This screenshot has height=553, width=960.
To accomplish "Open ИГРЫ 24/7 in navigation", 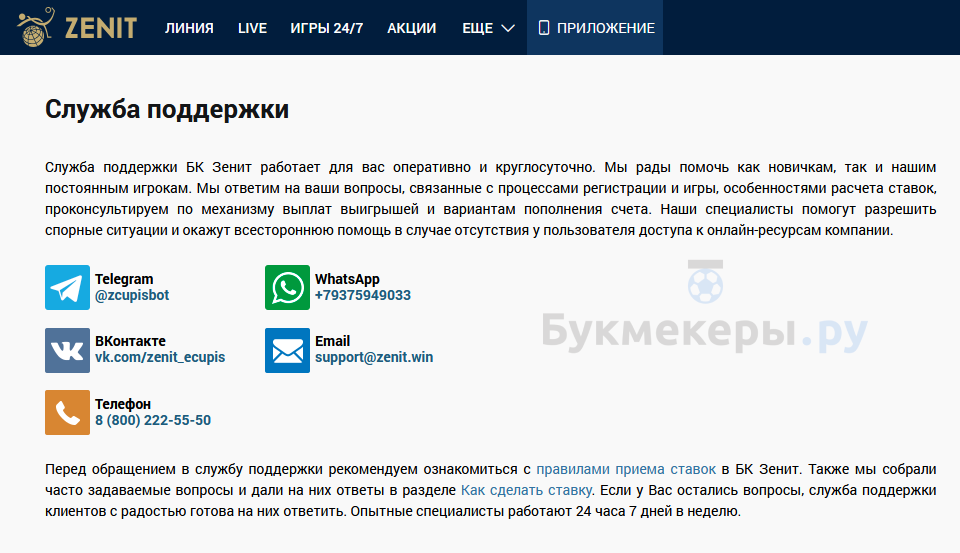I will 326,28.
